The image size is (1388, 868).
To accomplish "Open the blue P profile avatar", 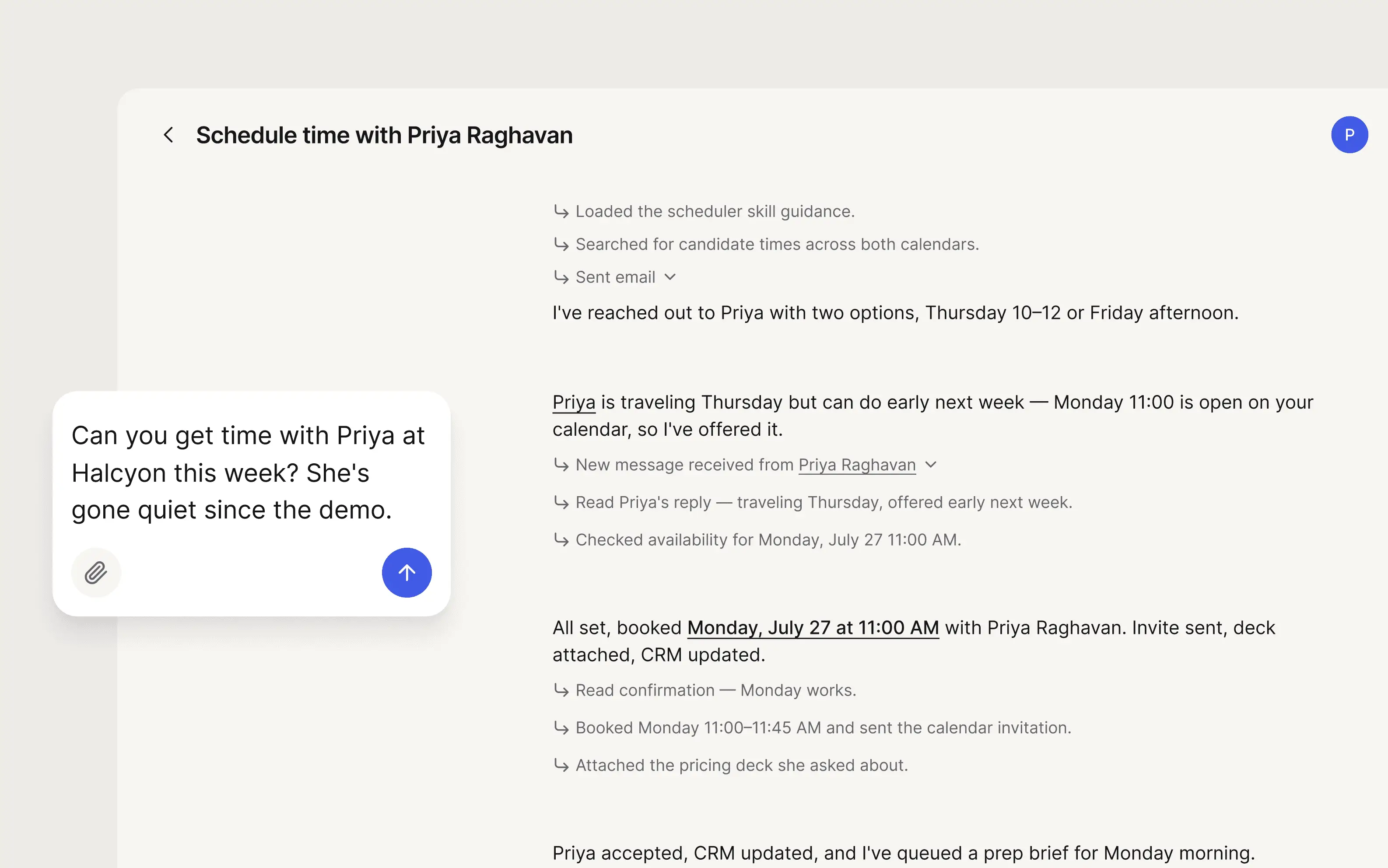I will (1349, 135).
